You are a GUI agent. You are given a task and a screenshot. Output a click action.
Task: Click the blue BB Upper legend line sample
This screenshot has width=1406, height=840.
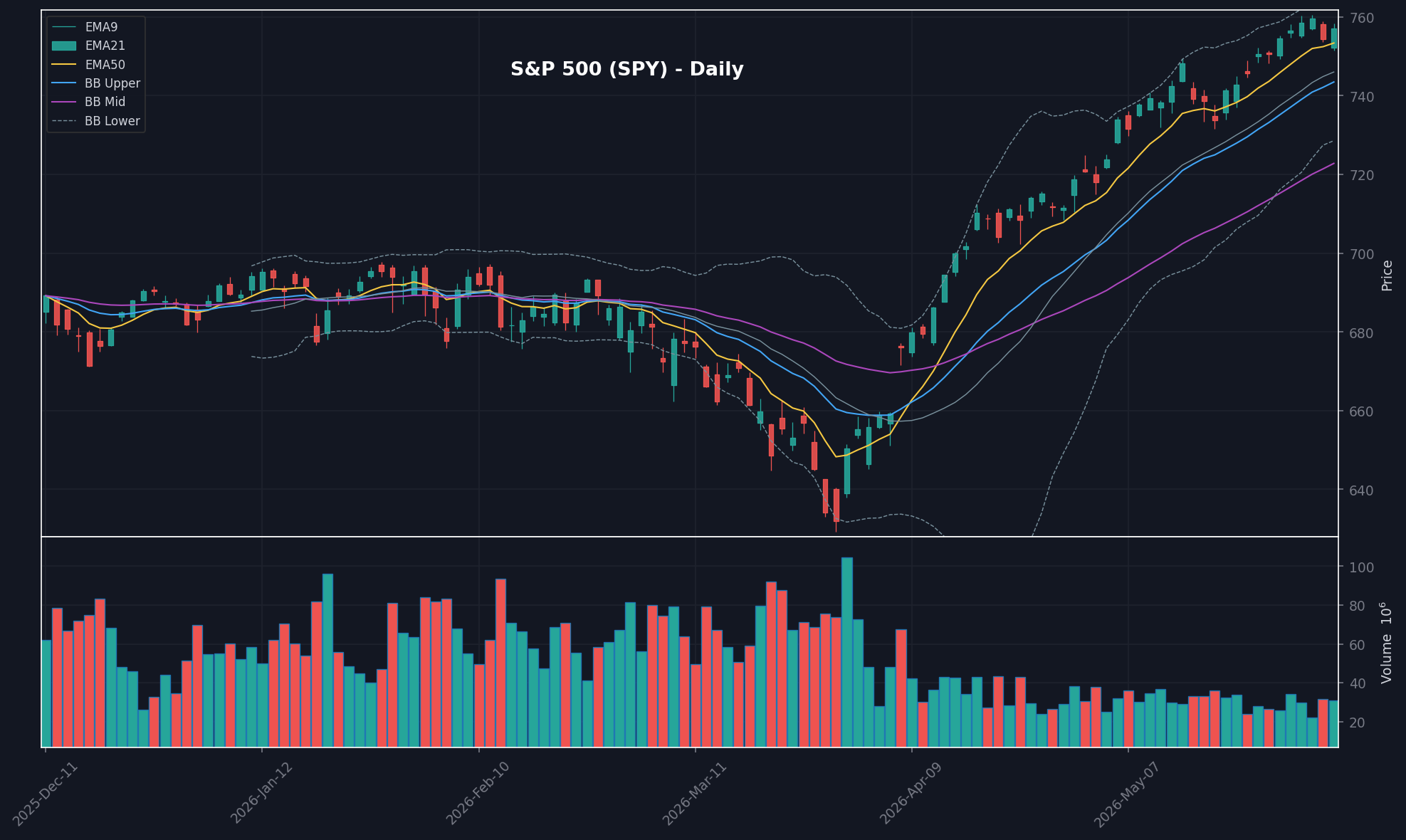pos(64,83)
